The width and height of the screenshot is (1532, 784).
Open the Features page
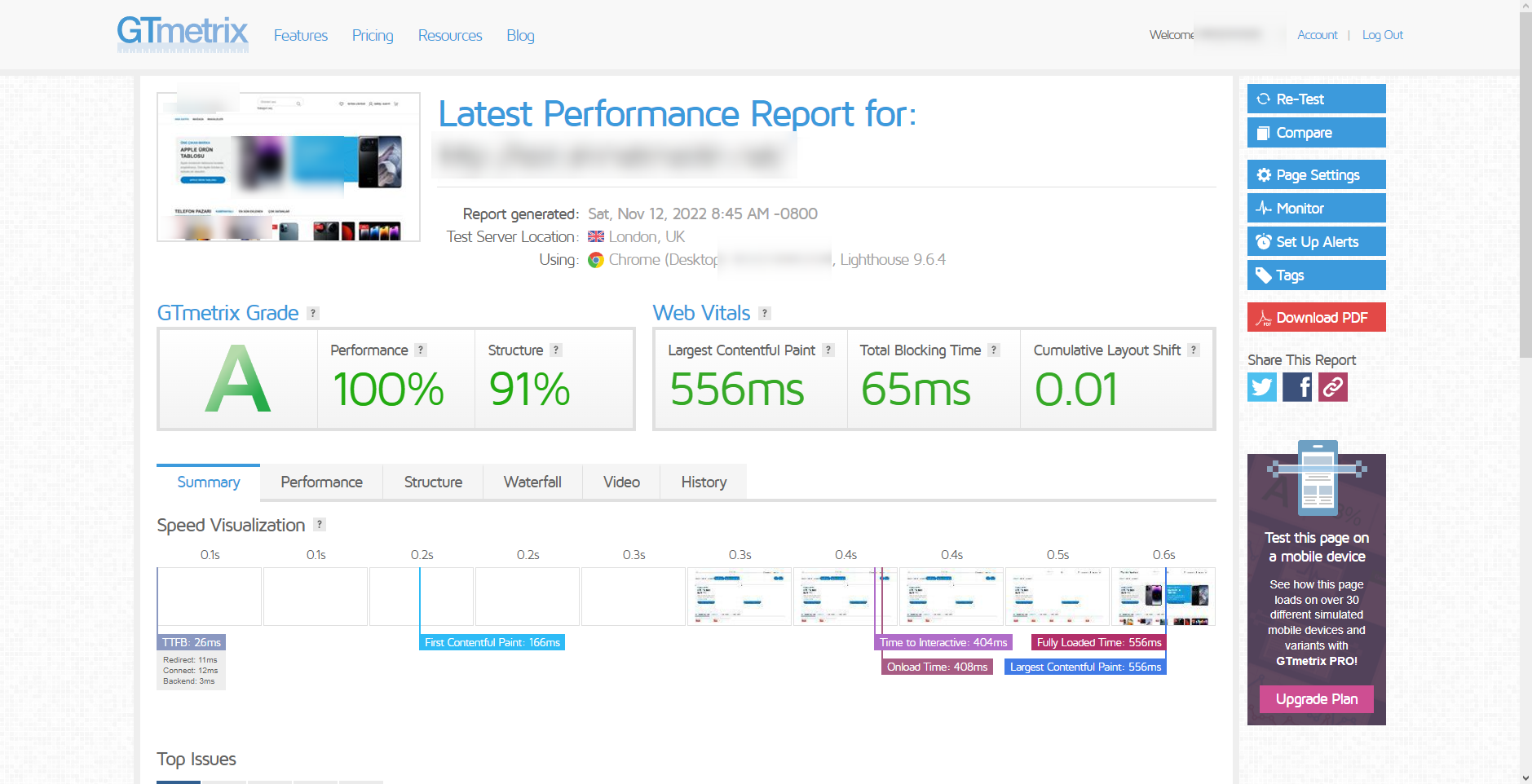pyautogui.click(x=301, y=35)
